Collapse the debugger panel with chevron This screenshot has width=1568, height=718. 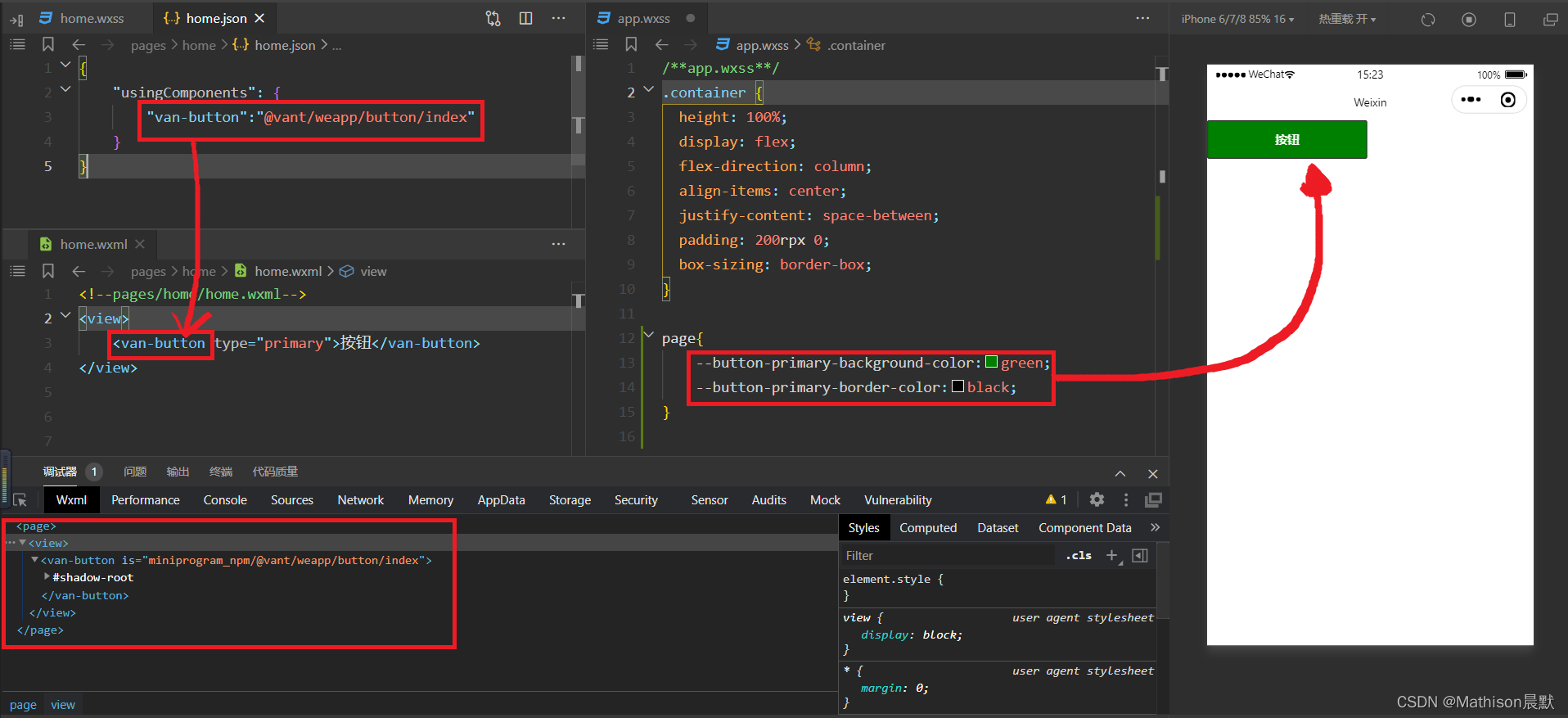(x=1120, y=474)
